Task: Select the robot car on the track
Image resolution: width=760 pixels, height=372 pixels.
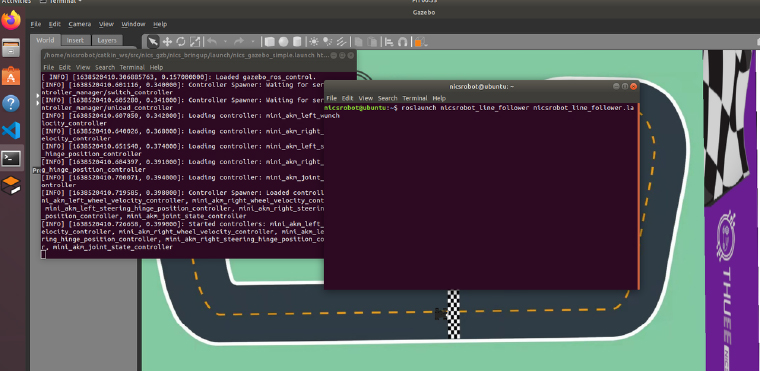Action: click(441, 314)
